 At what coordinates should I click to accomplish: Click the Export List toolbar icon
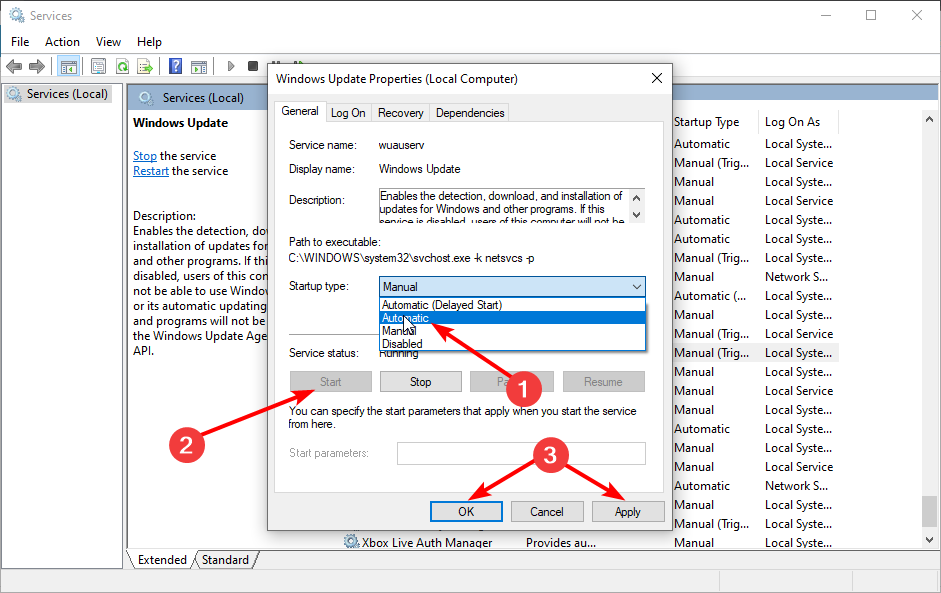[x=145, y=66]
